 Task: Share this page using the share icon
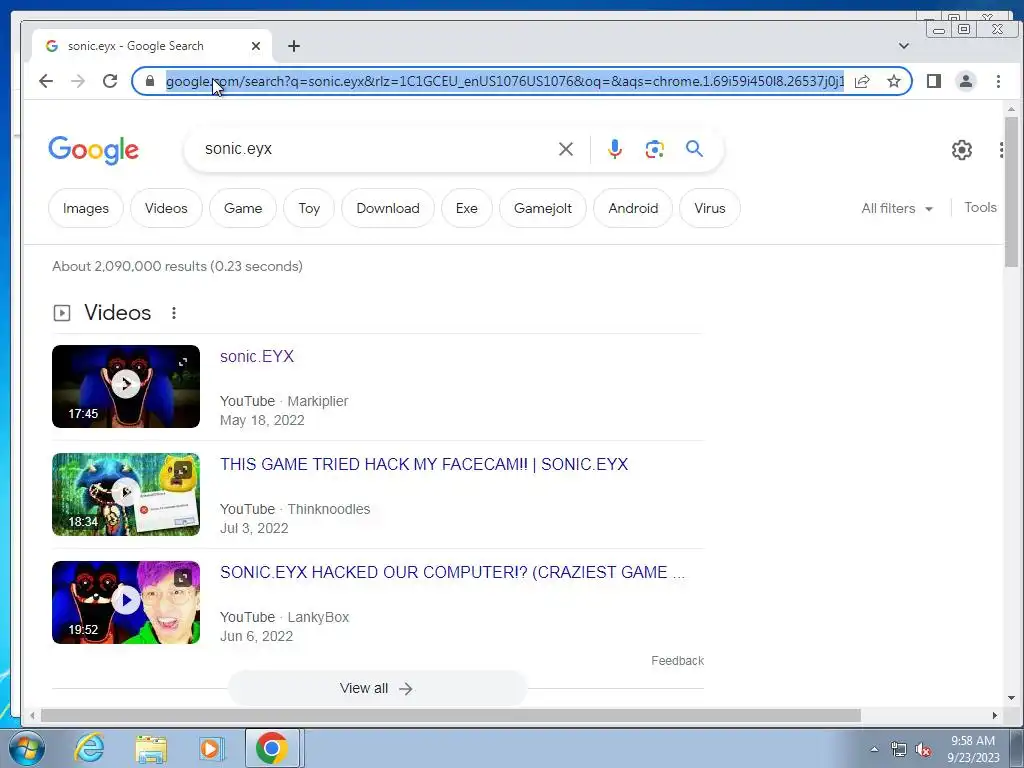click(x=861, y=81)
